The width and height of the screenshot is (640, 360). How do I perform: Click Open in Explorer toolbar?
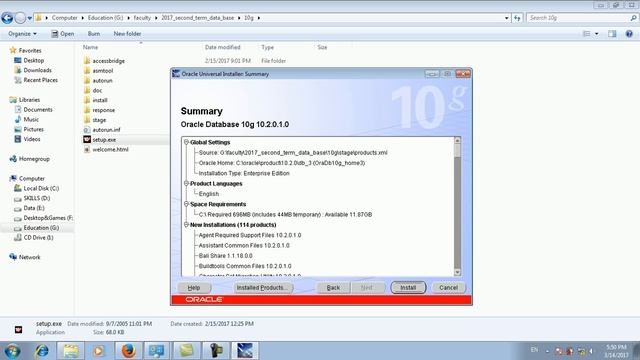pos(62,33)
